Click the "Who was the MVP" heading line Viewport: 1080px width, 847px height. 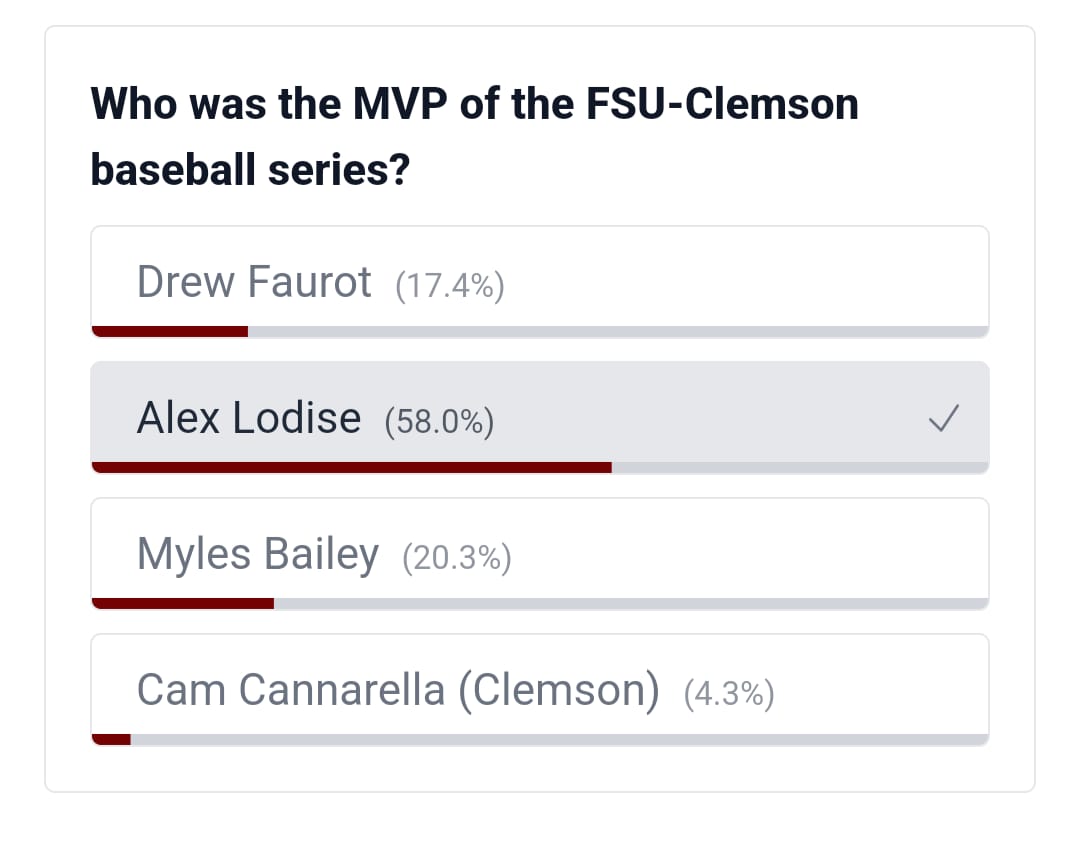tap(474, 104)
